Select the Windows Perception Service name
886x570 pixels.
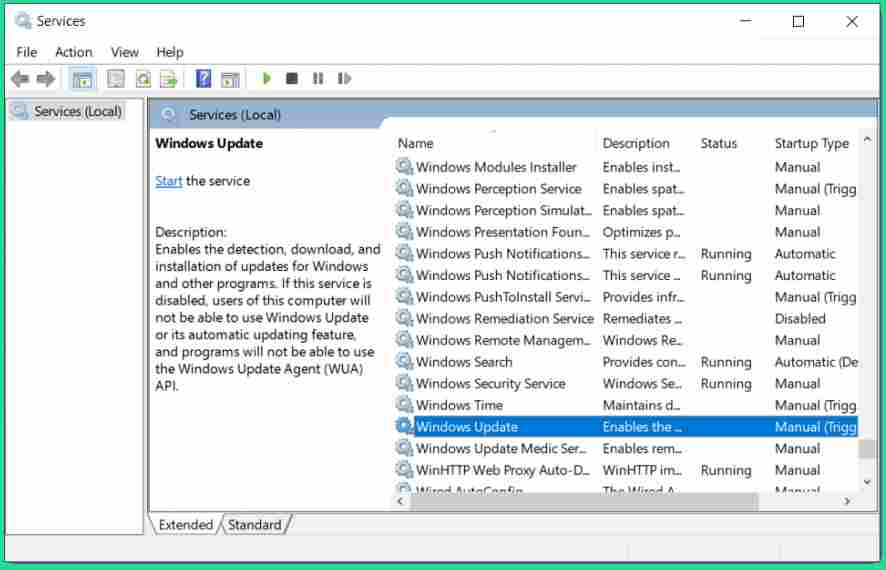pos(499,189)
